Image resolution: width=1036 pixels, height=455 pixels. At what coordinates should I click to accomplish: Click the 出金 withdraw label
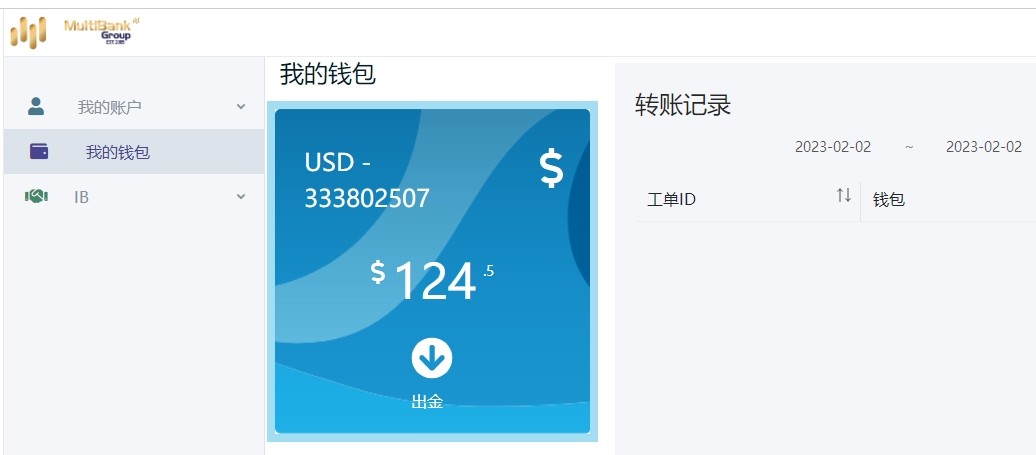click(427, 402)
